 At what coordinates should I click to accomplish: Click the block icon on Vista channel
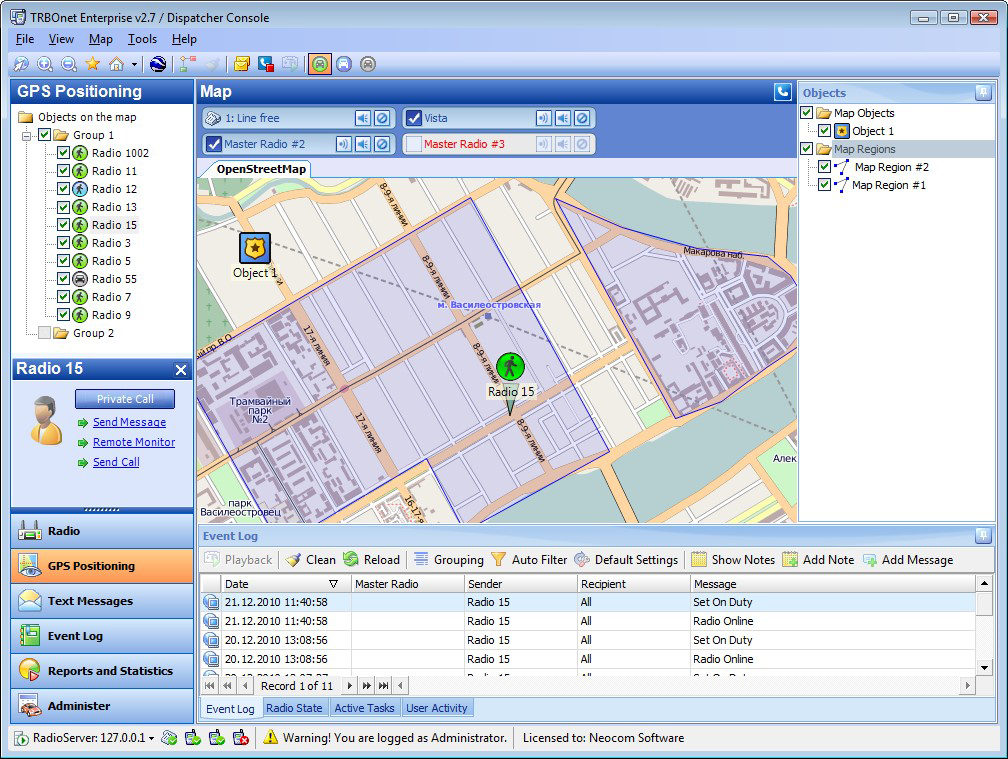[582, 118]
